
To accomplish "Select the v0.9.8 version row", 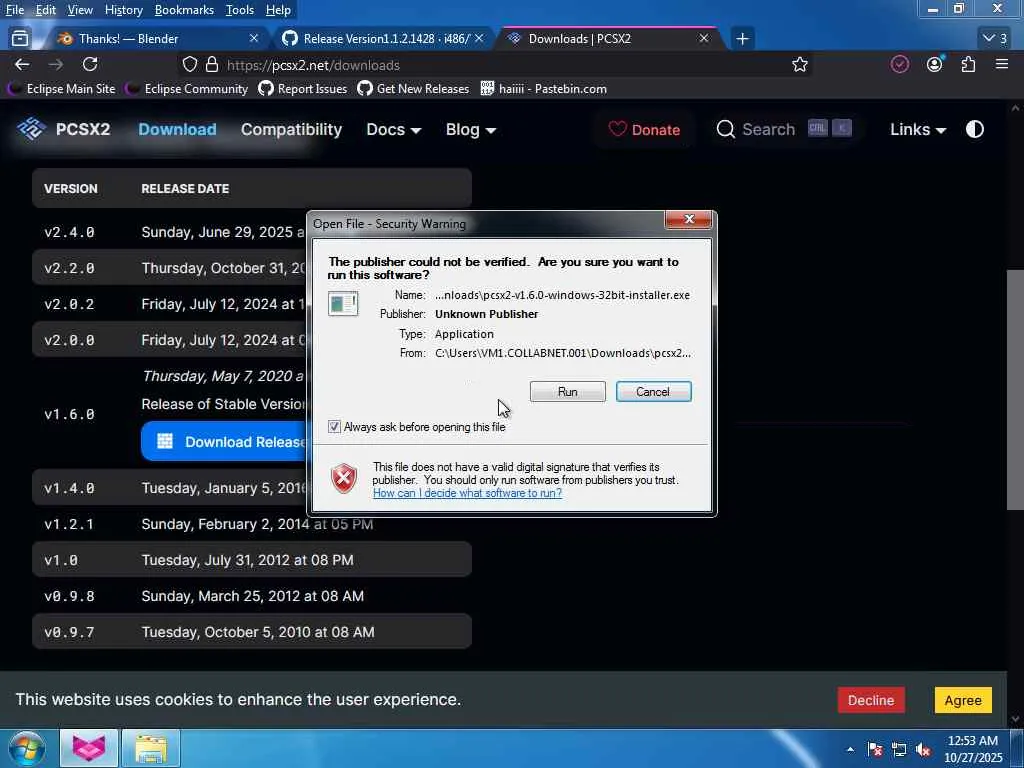I will pyautogui.click(x=251, y=596).
